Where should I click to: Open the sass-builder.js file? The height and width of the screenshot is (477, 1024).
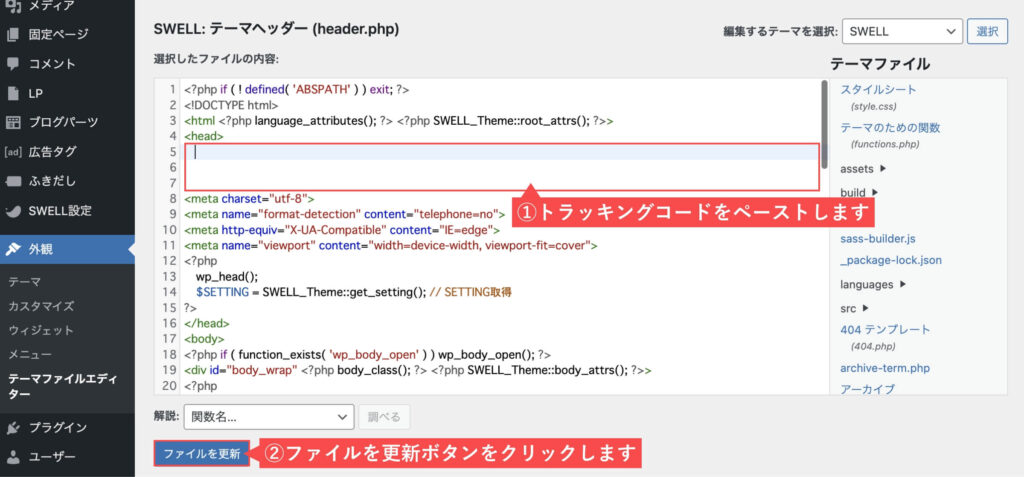[x=878, y=238]
